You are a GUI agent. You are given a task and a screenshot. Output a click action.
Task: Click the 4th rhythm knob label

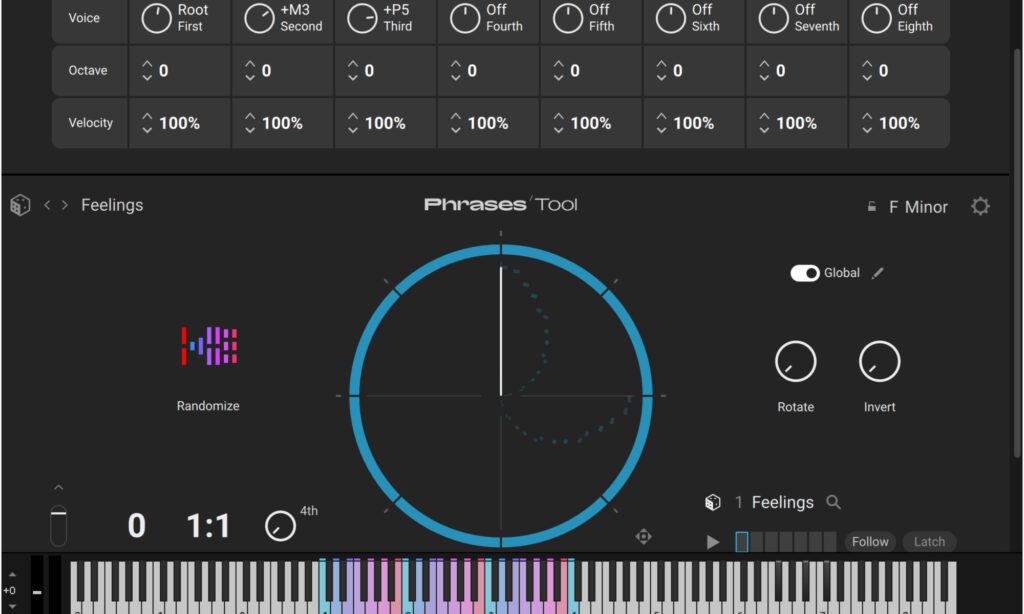(307, 510)
